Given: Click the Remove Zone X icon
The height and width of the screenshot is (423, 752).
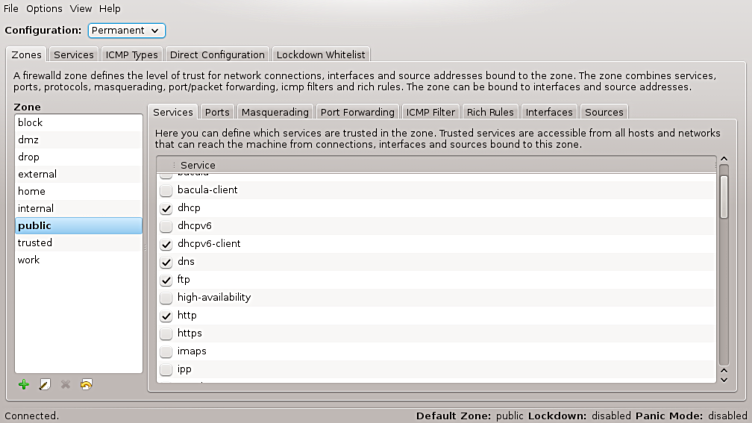Looking at the screenshot, I should click(x=66, y=385).
